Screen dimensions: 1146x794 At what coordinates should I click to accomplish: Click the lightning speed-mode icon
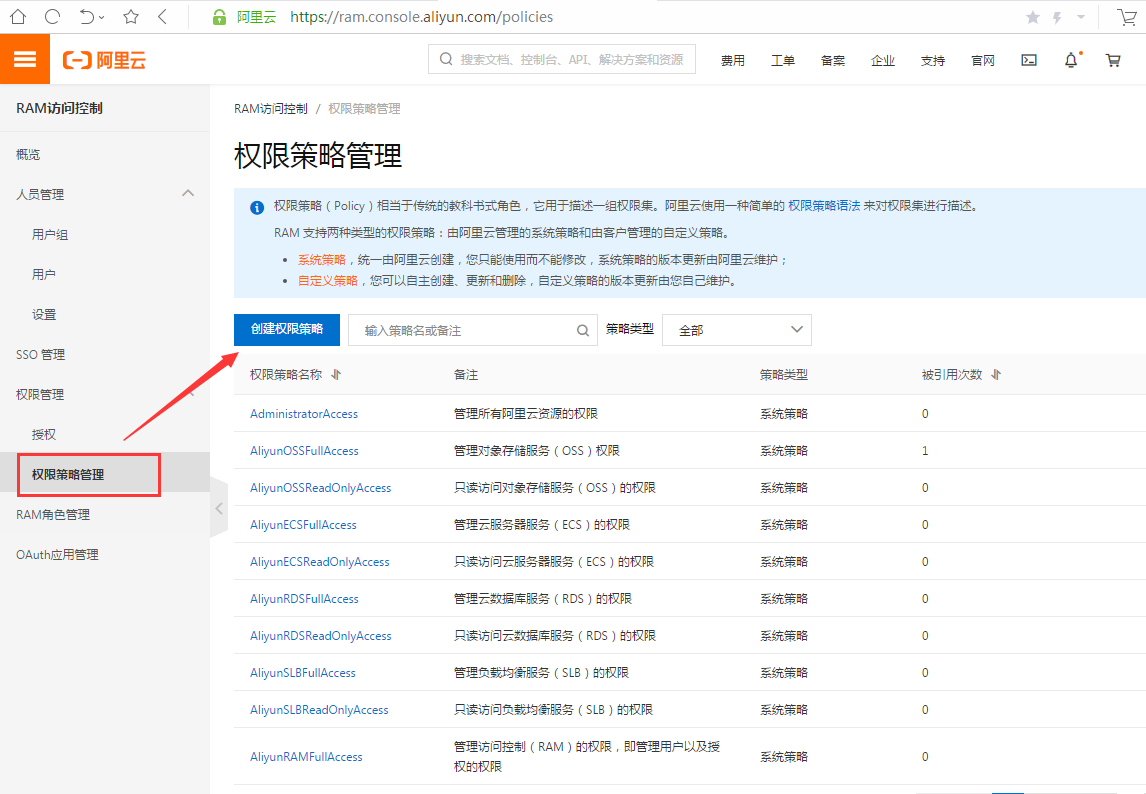pyautogui.click(x=1057, y=17)
